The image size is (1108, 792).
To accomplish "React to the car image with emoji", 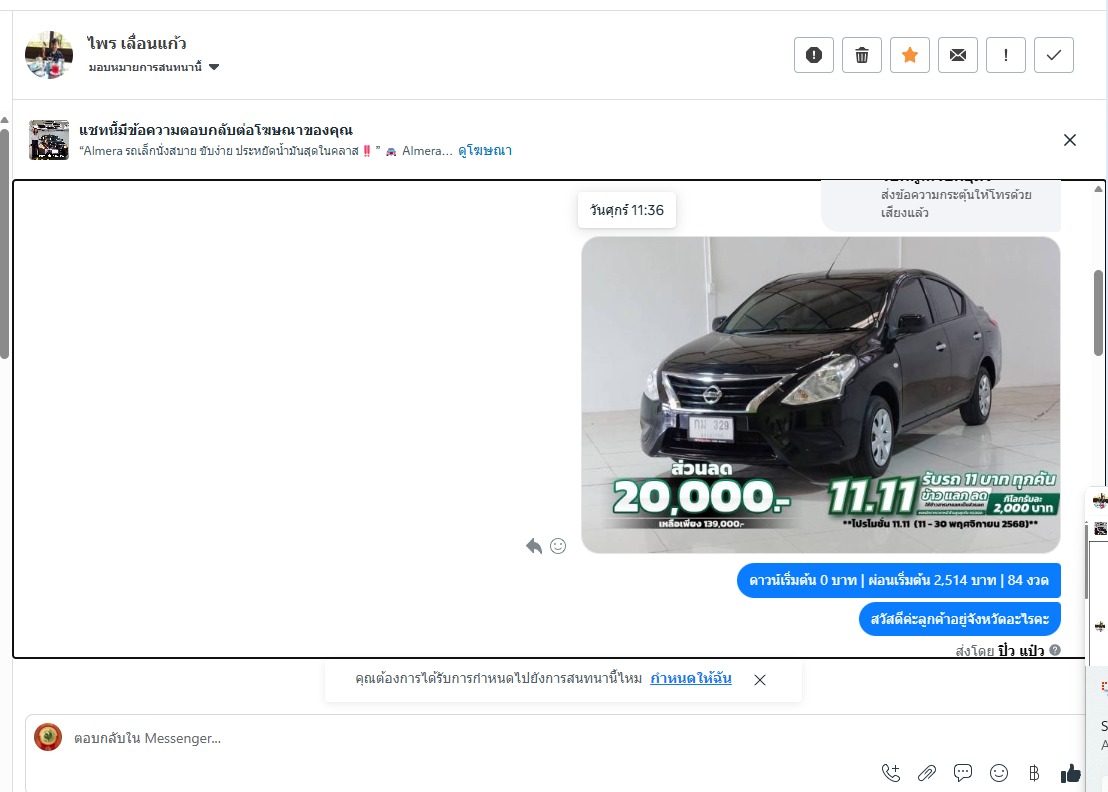I will coord(558,546).
